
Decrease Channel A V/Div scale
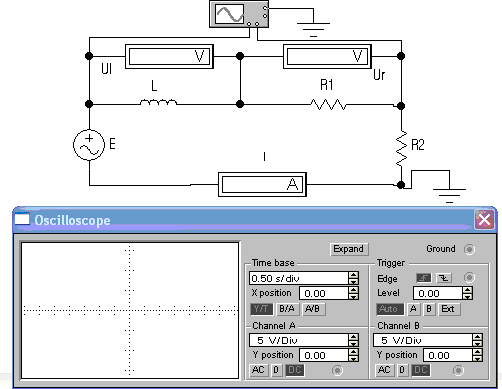pyautogui.click(x=353, y=344)
